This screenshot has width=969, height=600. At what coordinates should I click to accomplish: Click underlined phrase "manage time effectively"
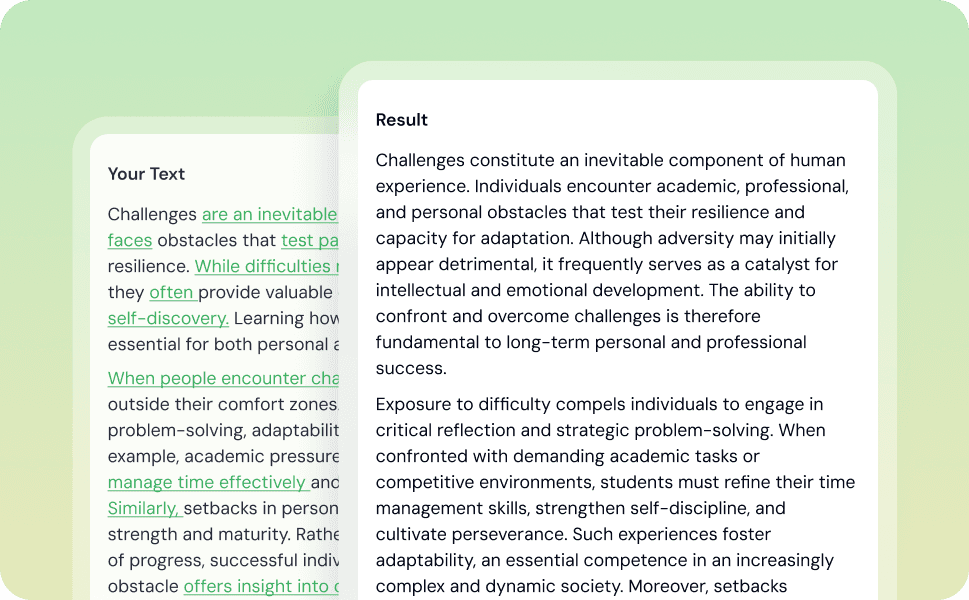tap(208, 482)
